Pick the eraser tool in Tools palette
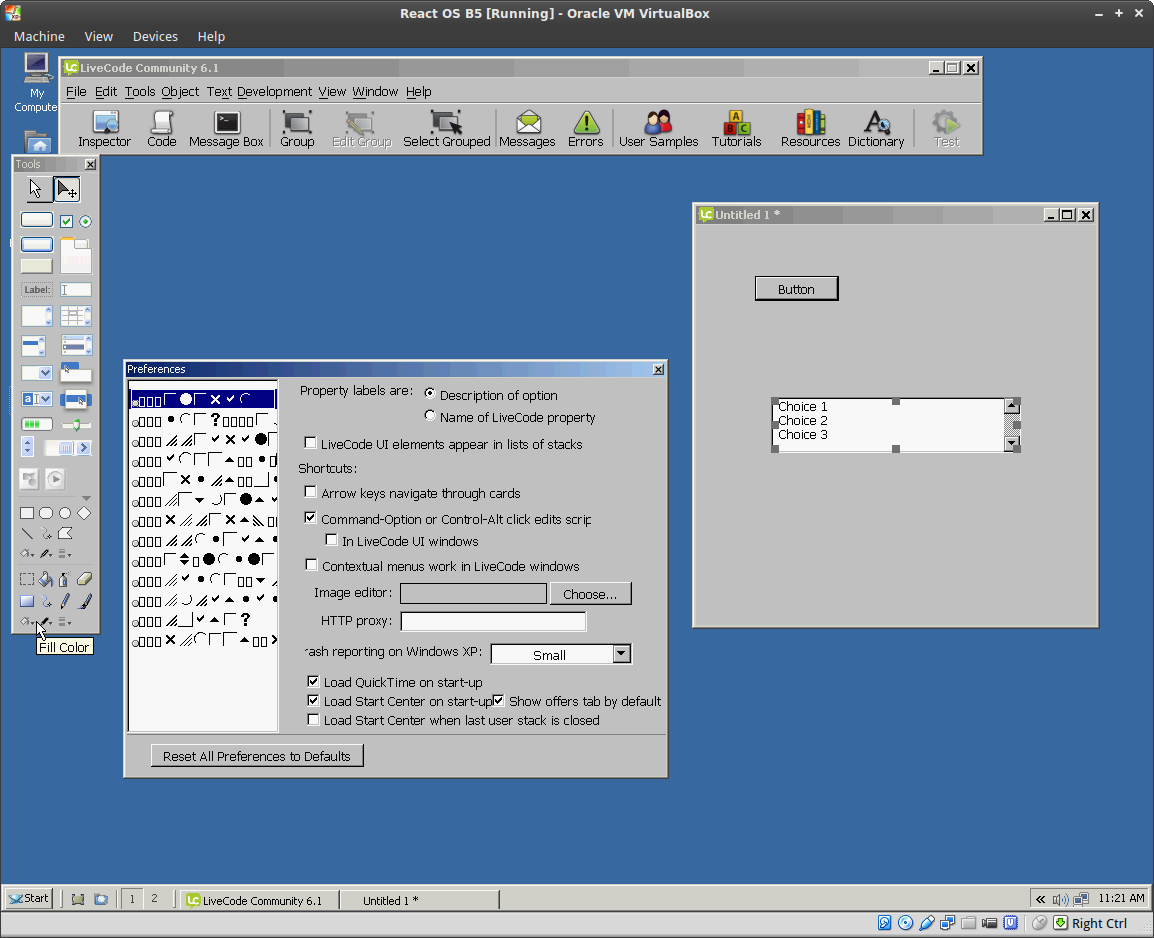This screenshot has width=1154, height=938. 84,579
